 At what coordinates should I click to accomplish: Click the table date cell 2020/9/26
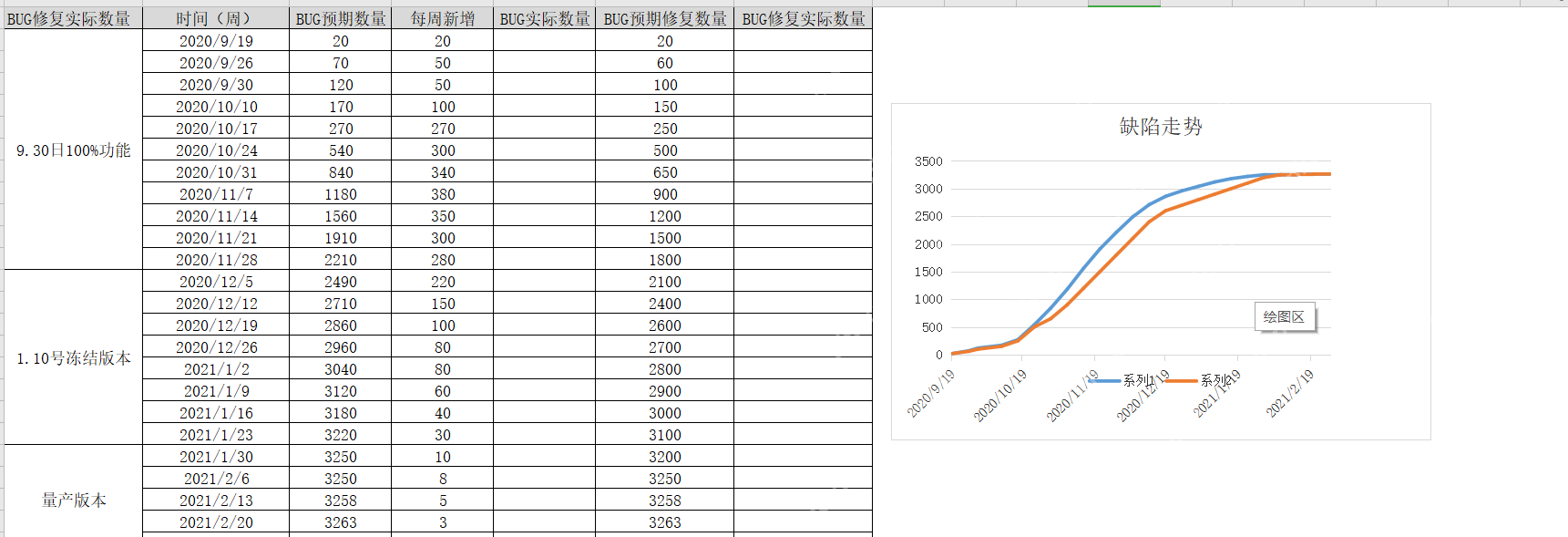point(216,63)
